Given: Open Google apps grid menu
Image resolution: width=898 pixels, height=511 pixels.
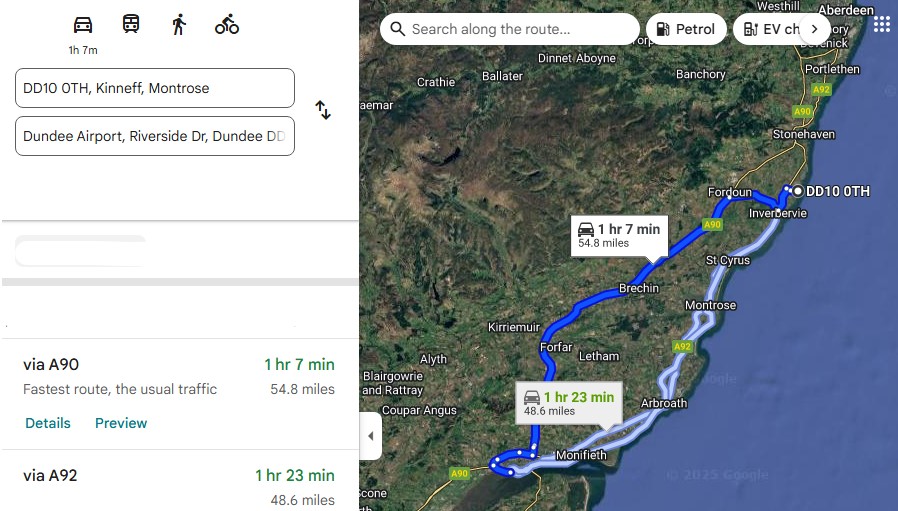Looking at the screenshot, I should click(x=881, y=24).
